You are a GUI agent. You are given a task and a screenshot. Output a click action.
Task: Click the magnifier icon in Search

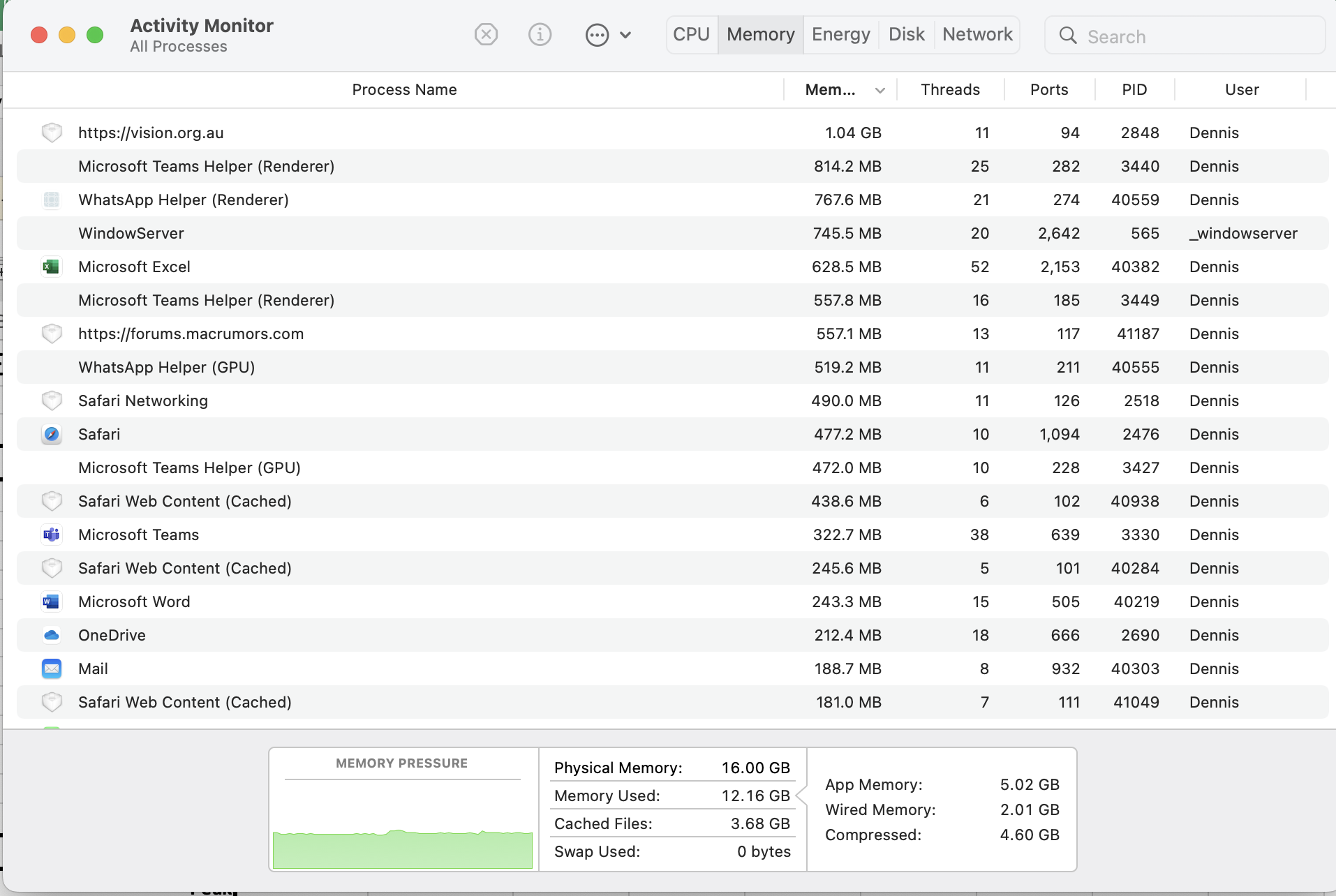coord(1068,36)
